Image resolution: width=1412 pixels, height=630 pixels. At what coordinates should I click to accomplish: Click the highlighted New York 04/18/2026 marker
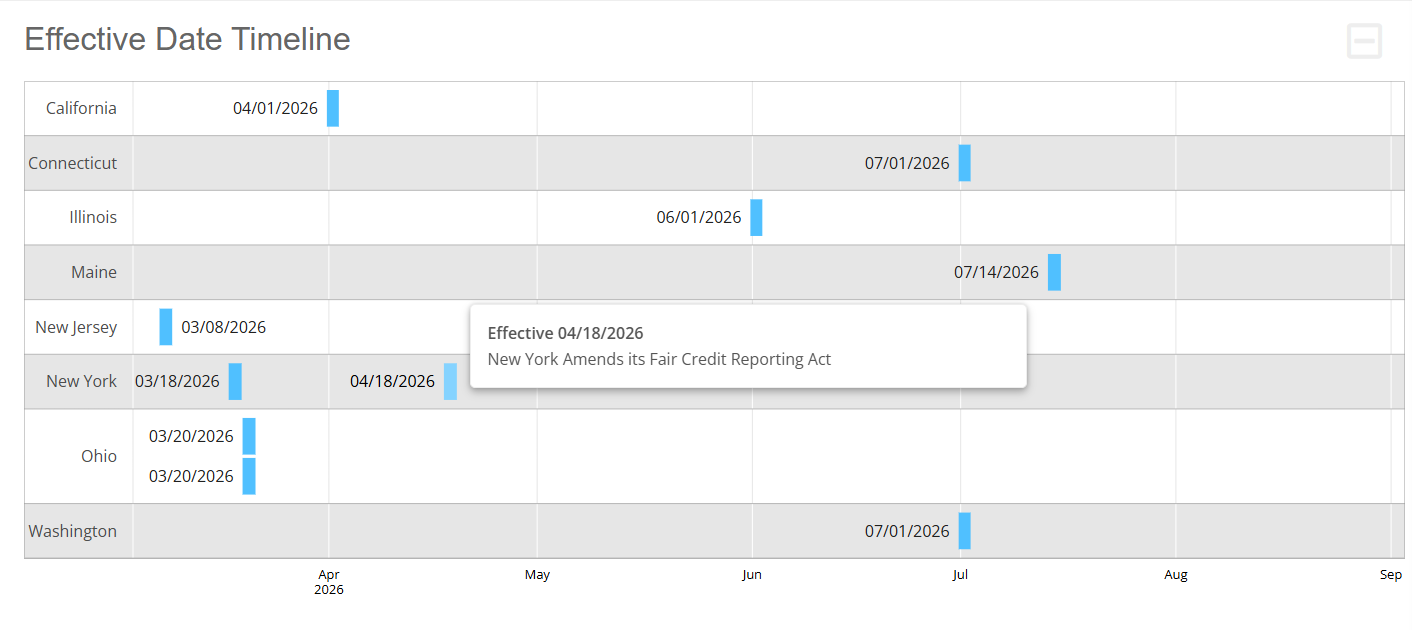[450, 381]
